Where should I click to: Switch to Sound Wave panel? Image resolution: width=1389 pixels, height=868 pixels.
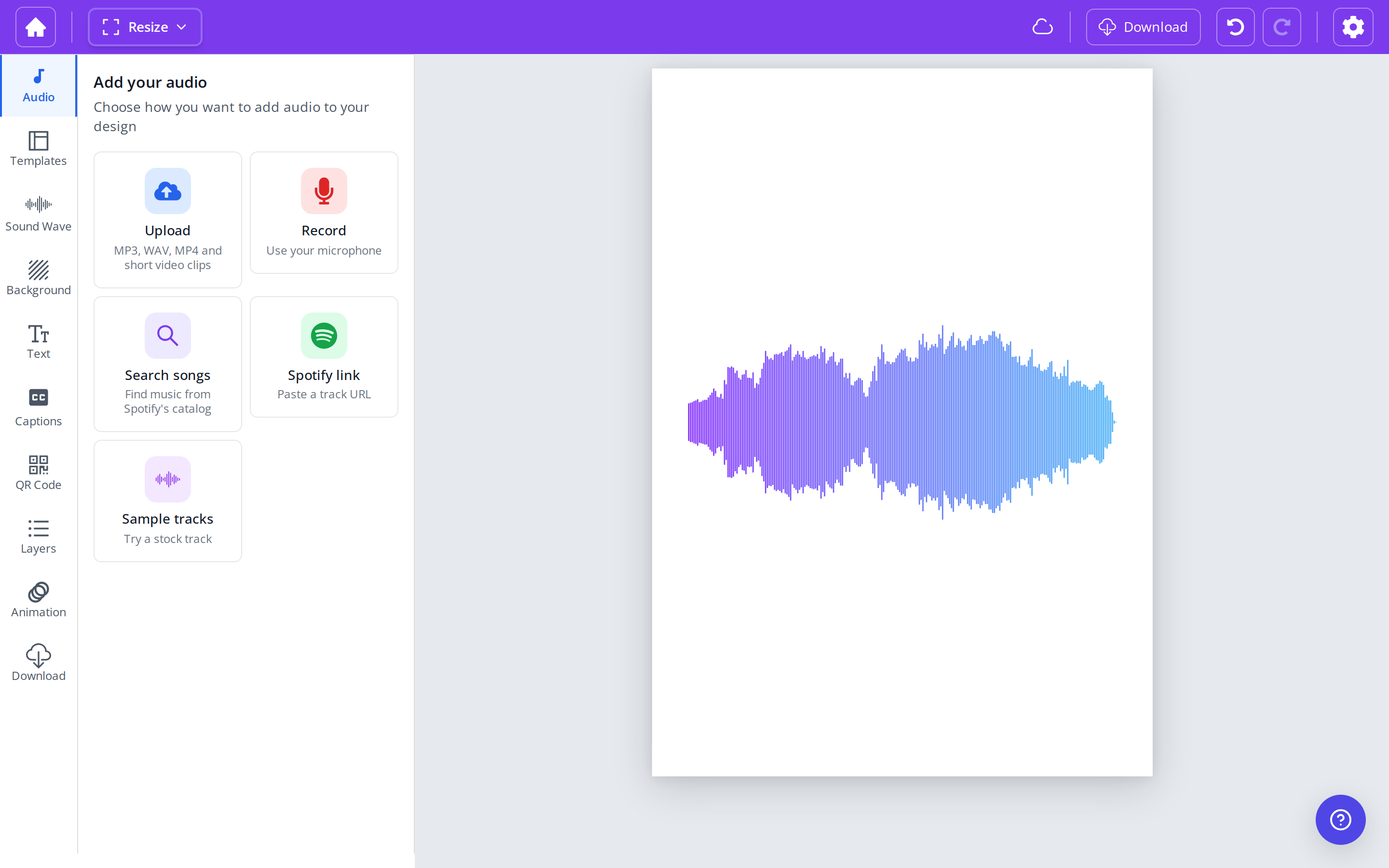[x=39, y=214]
